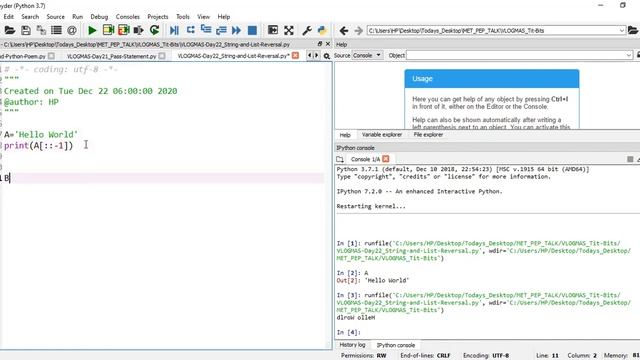Step into function debug icon
Screen dimensions: 640x360
coord(206,30)
